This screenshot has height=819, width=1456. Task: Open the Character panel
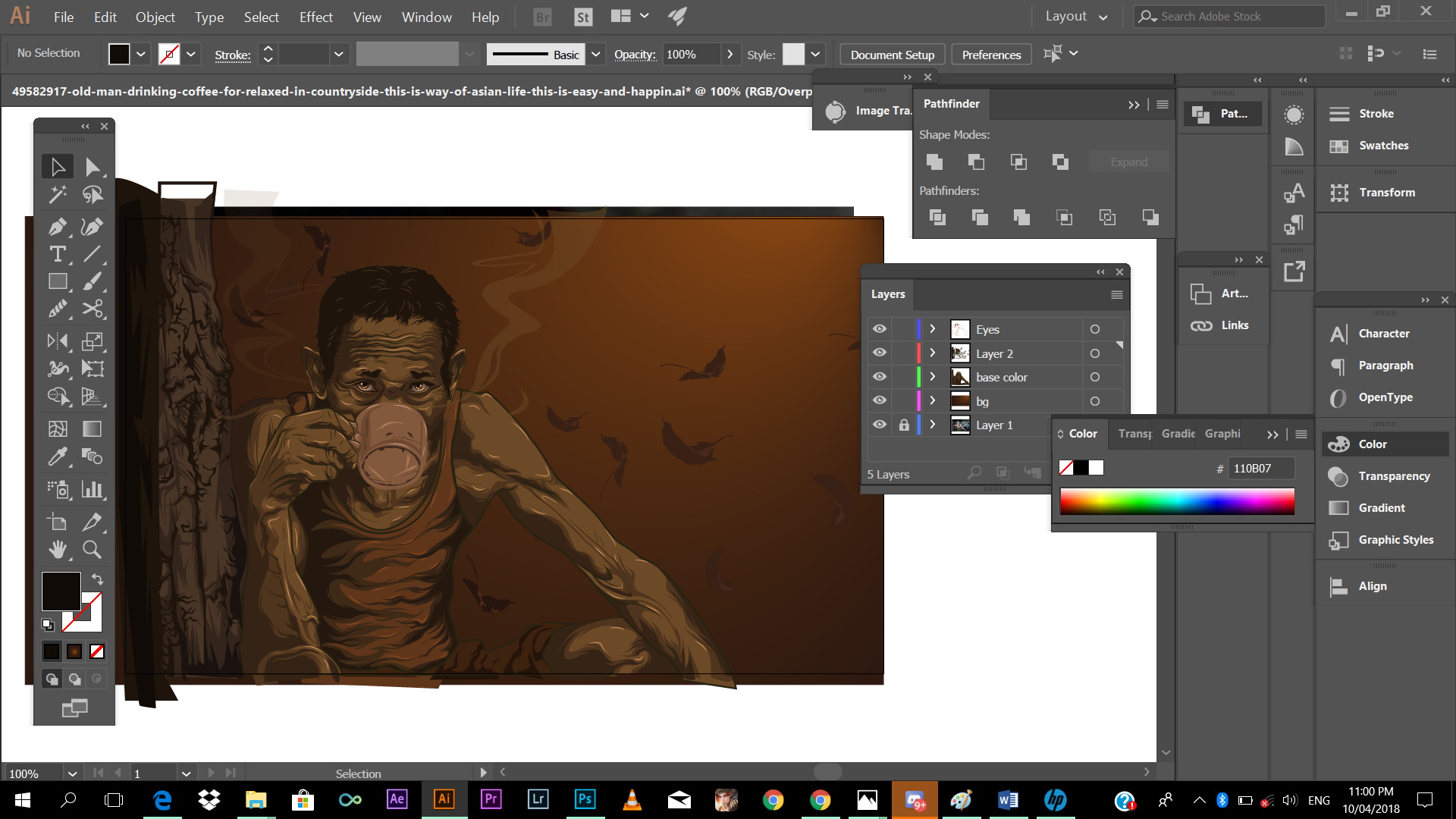coord(1370,334)
